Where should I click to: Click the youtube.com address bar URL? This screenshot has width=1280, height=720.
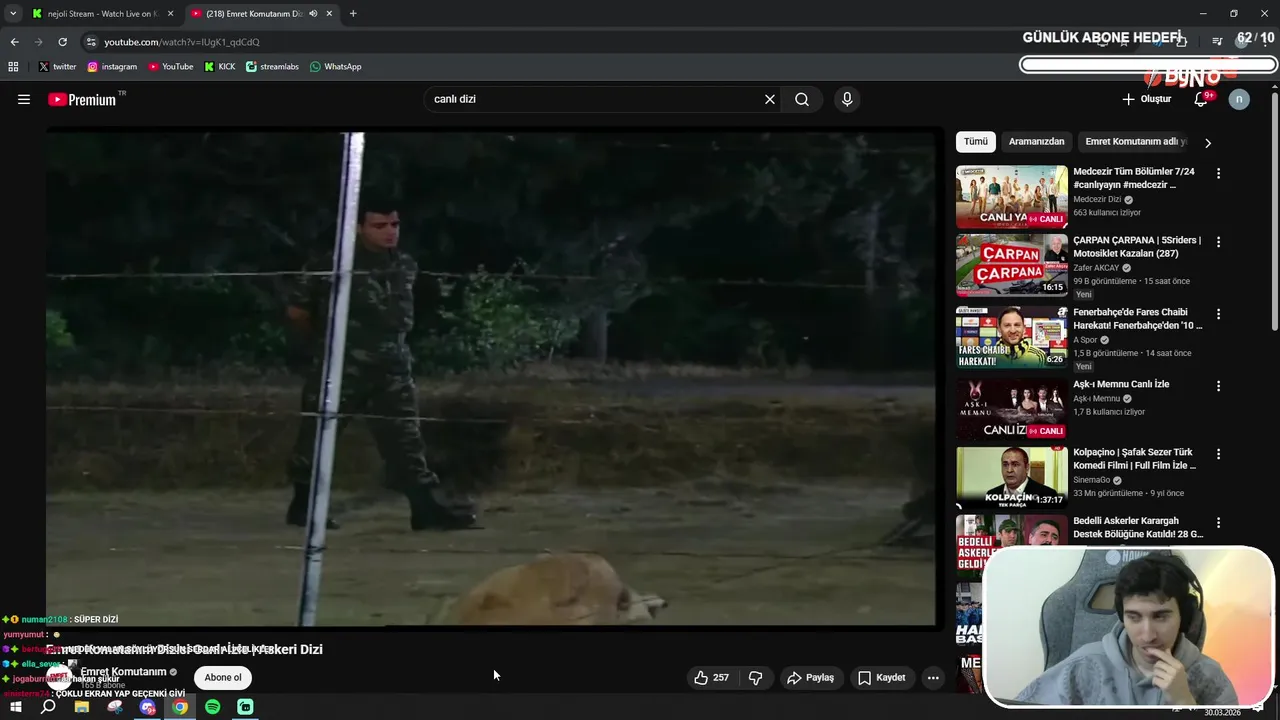(x=182, y=42)
